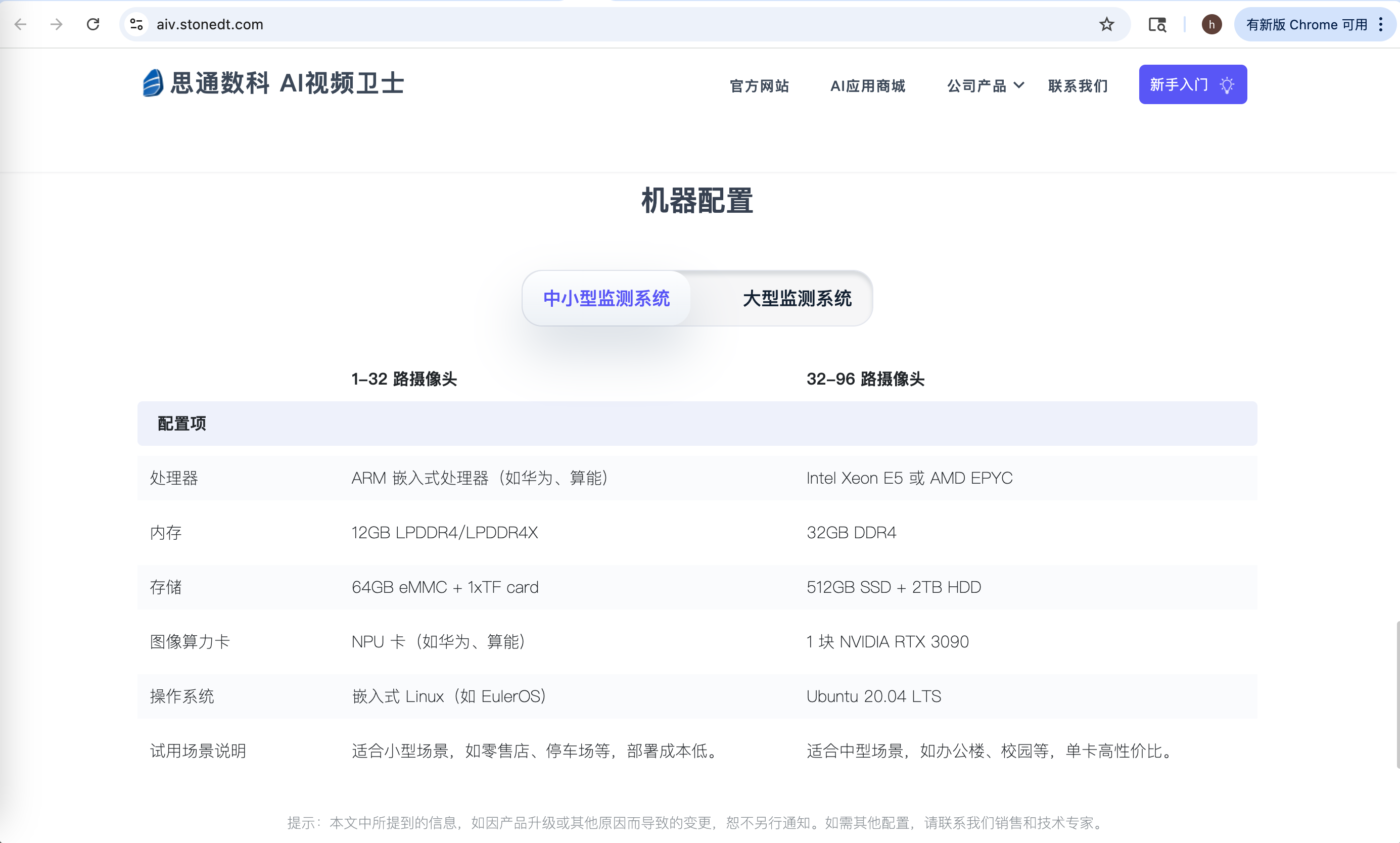The height and width of the screenshot is (843, 1400).
Task: Click the browser forward arrow
Action: click(56, 24)
